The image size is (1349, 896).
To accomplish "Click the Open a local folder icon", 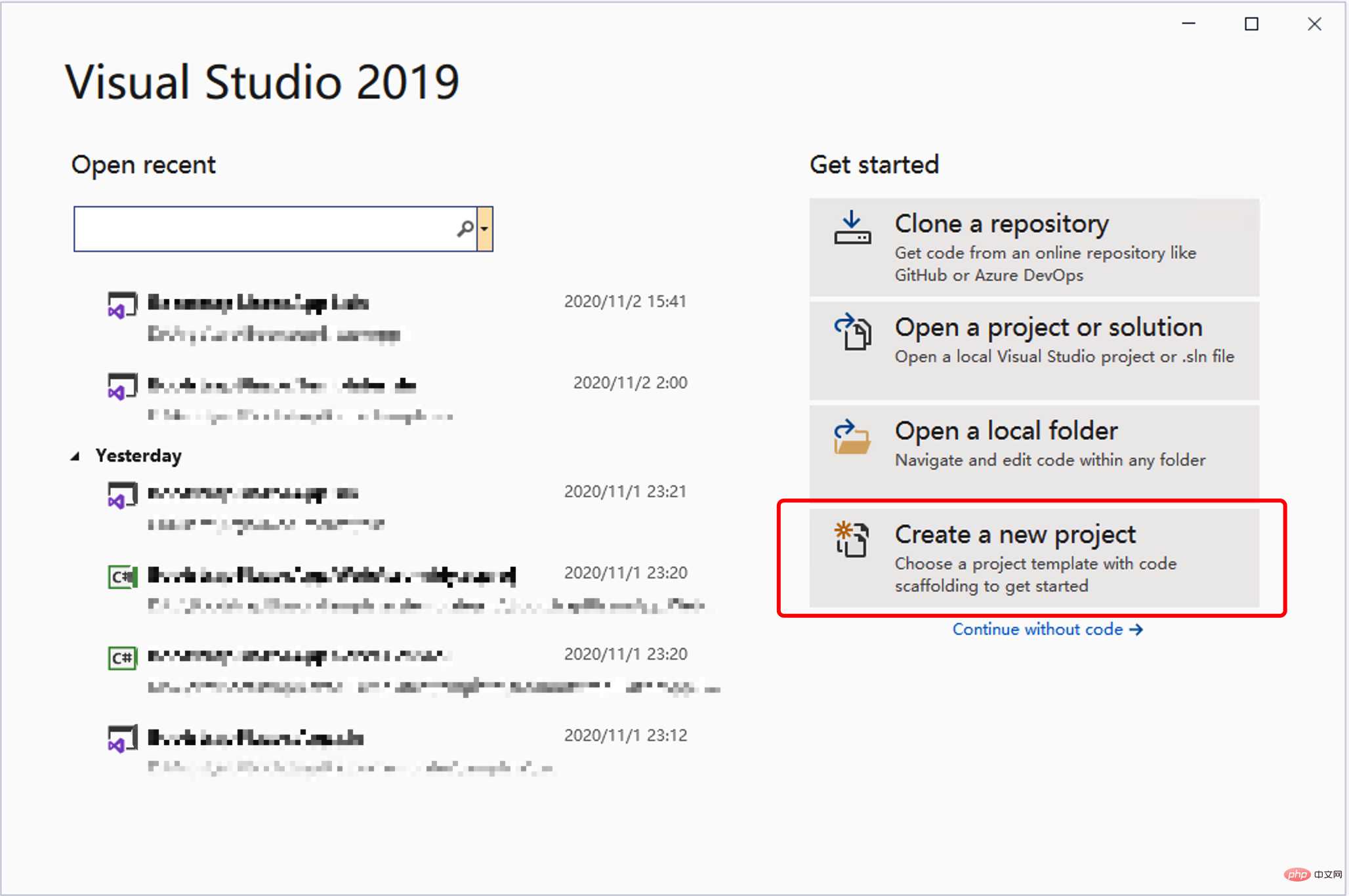I will pyautogui.click(x=852, y=437).
